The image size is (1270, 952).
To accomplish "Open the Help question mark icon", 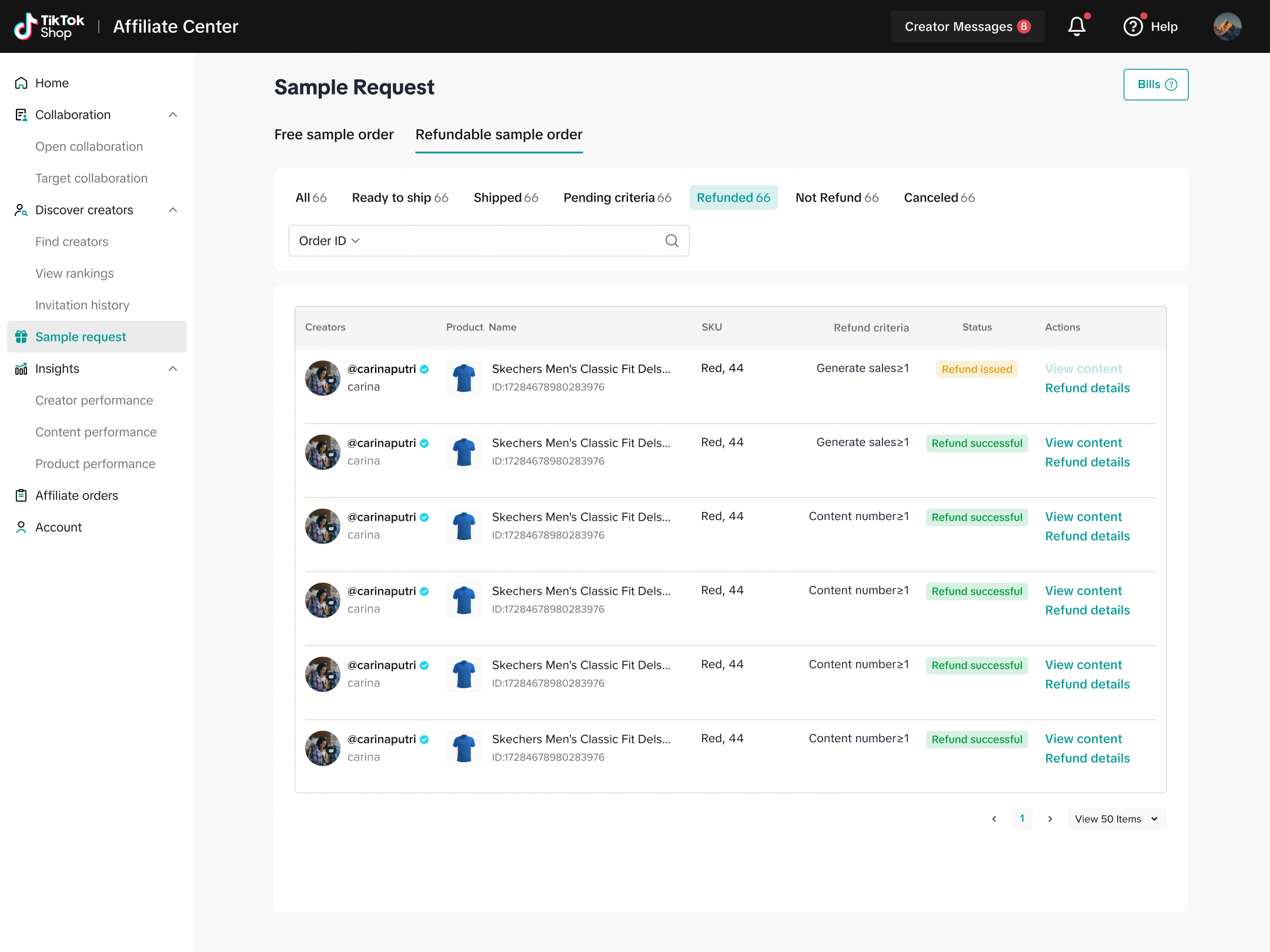I will (x=1132, y=26).
